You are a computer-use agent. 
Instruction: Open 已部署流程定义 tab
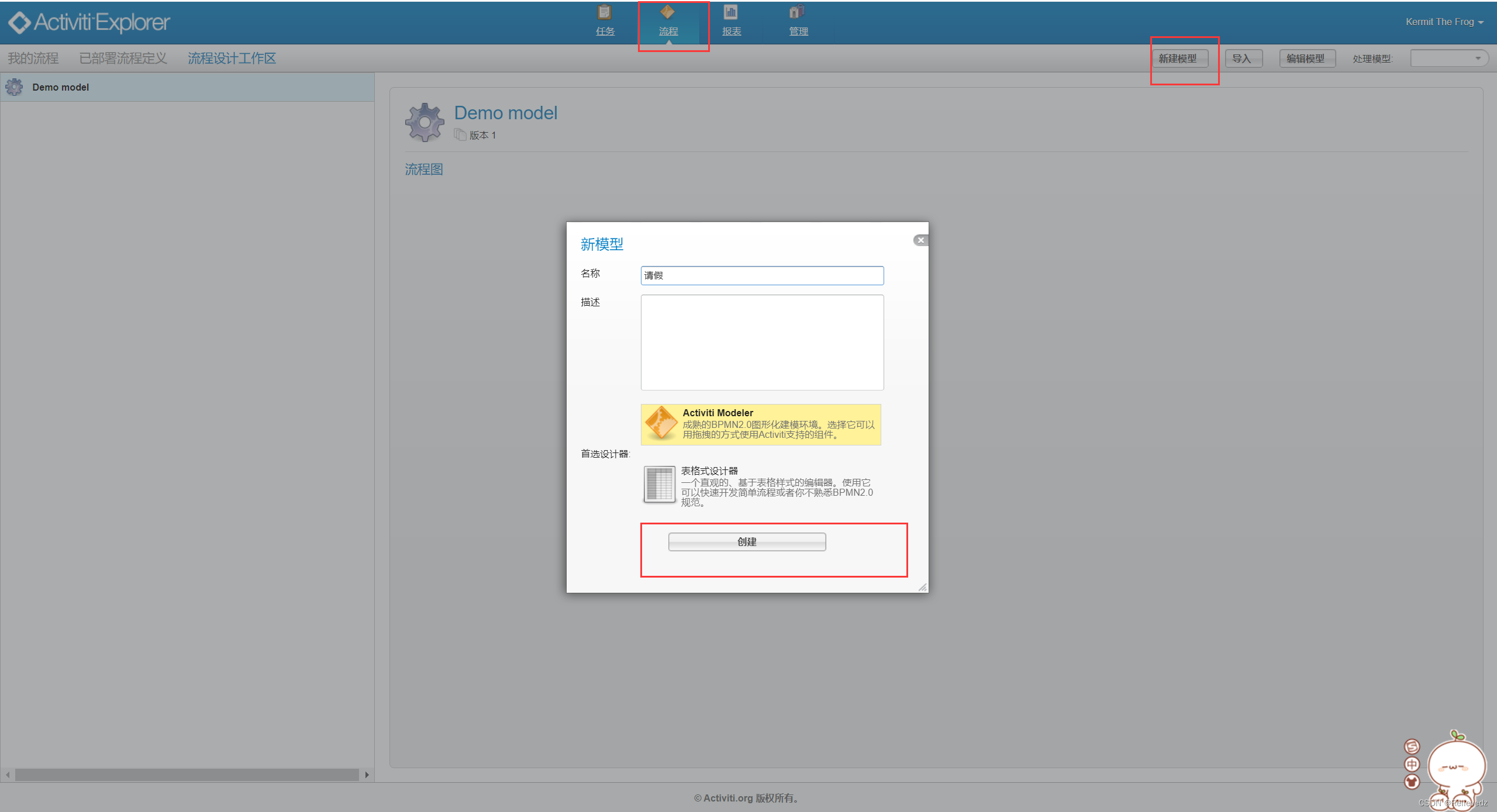click(123, 58)
